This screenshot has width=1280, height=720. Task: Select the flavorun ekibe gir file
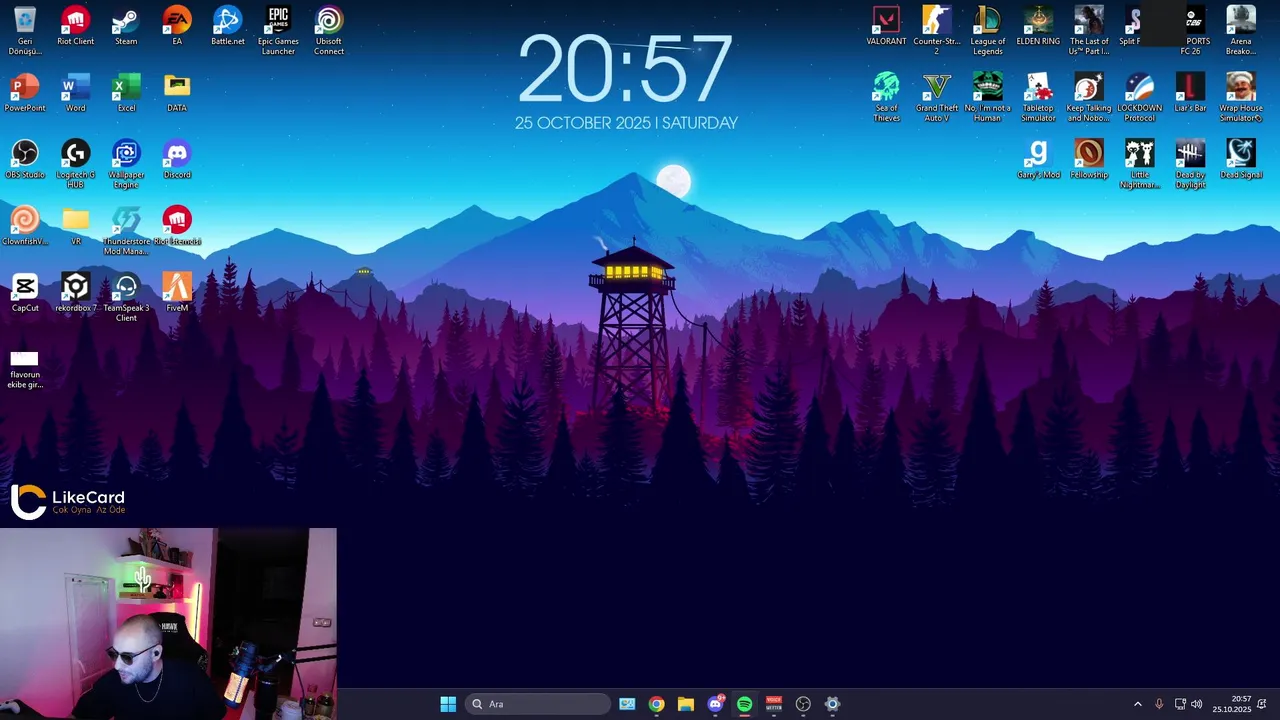click(25, 369)
